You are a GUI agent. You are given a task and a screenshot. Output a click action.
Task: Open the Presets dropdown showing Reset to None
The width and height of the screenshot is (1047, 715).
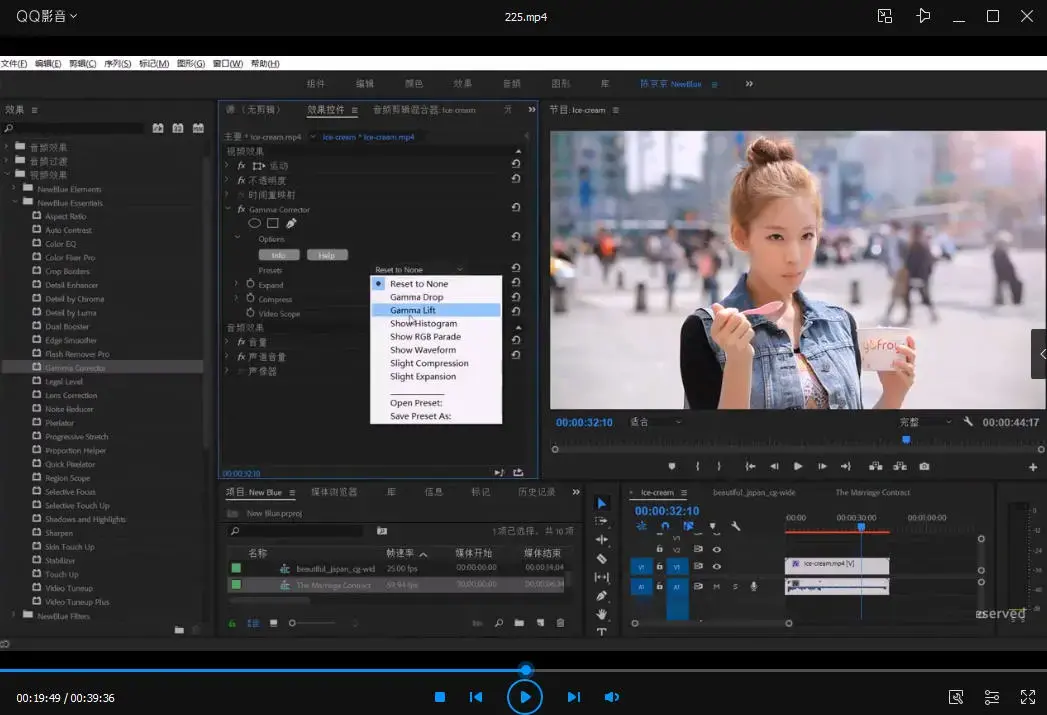click(x=419, y=270)
